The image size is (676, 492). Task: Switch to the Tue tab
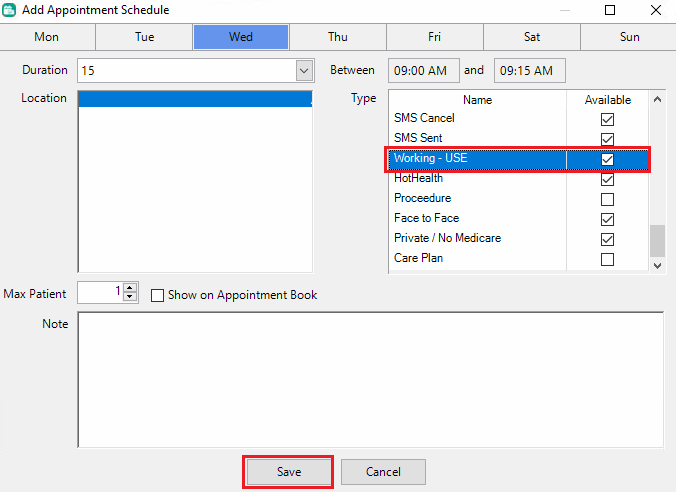tap(144, 37)
